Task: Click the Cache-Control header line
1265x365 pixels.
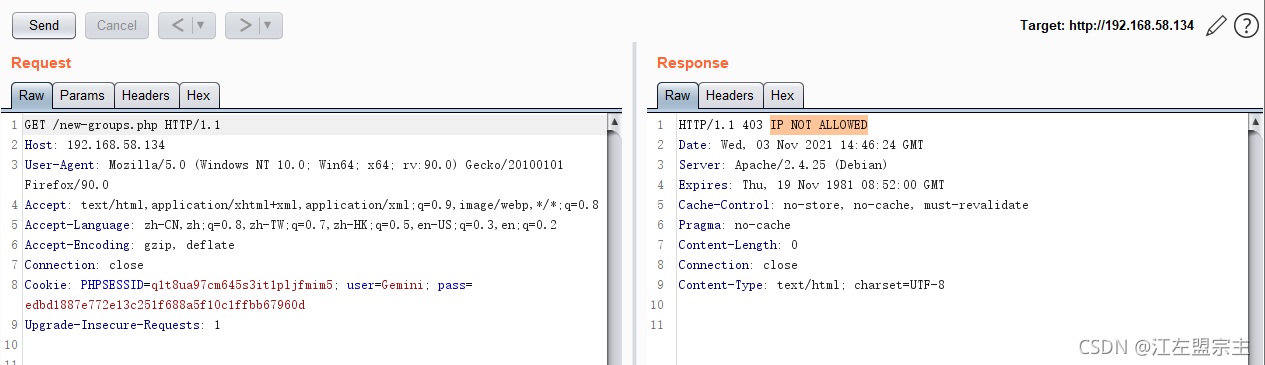Action: [853, 205]
